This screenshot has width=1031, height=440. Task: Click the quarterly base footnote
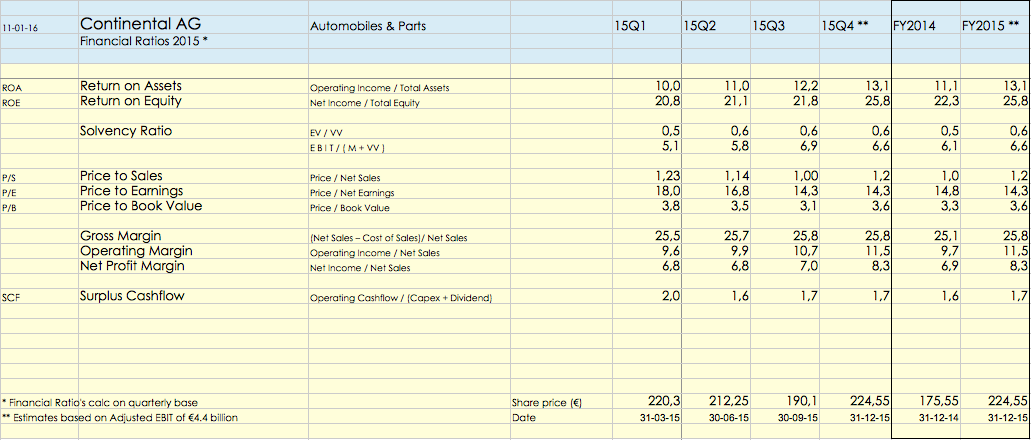click(100, 403)
